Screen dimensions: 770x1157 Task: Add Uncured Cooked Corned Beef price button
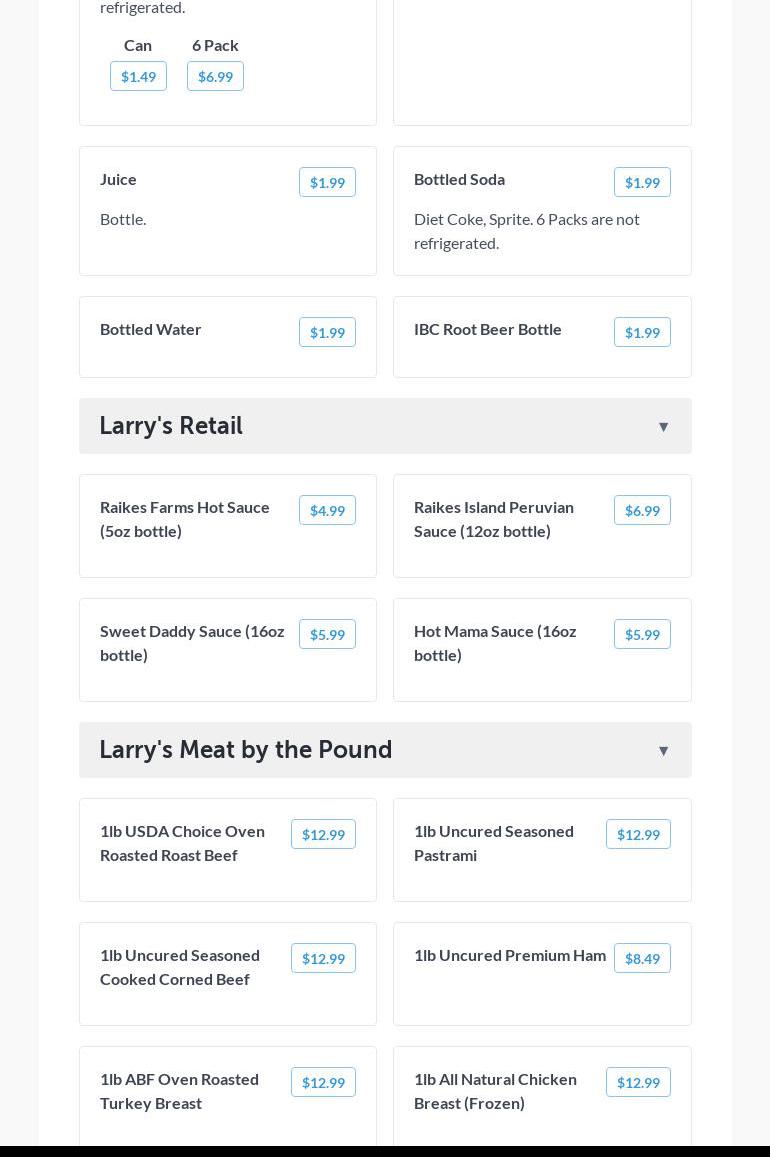[x=323, y=959]
